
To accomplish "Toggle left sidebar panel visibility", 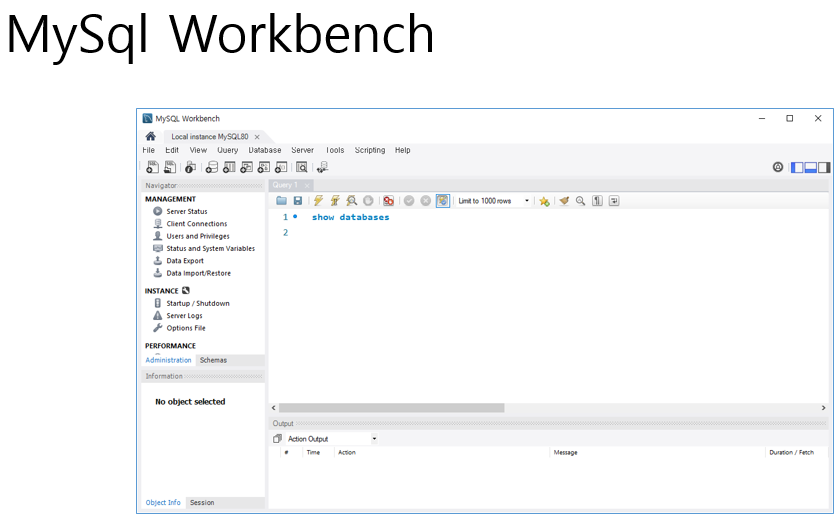I will (797, 167).
